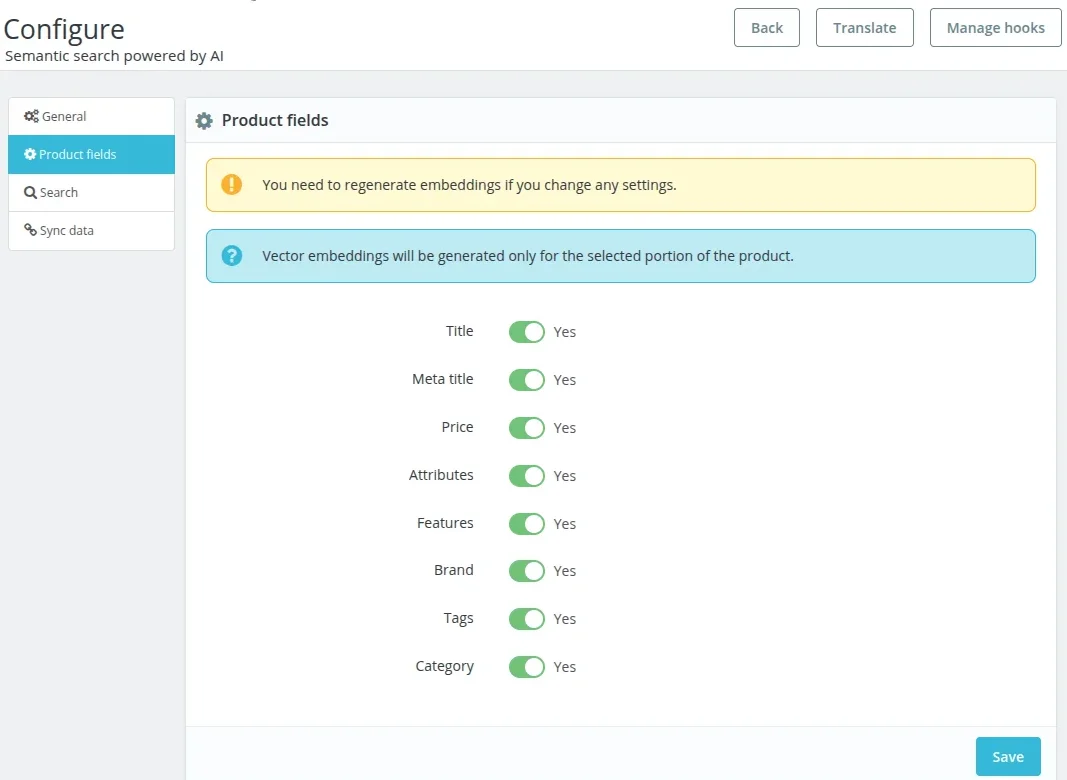Click the gears icon beside General
1067x780 pixels.
pyautogui.click(x=31, y=116)
